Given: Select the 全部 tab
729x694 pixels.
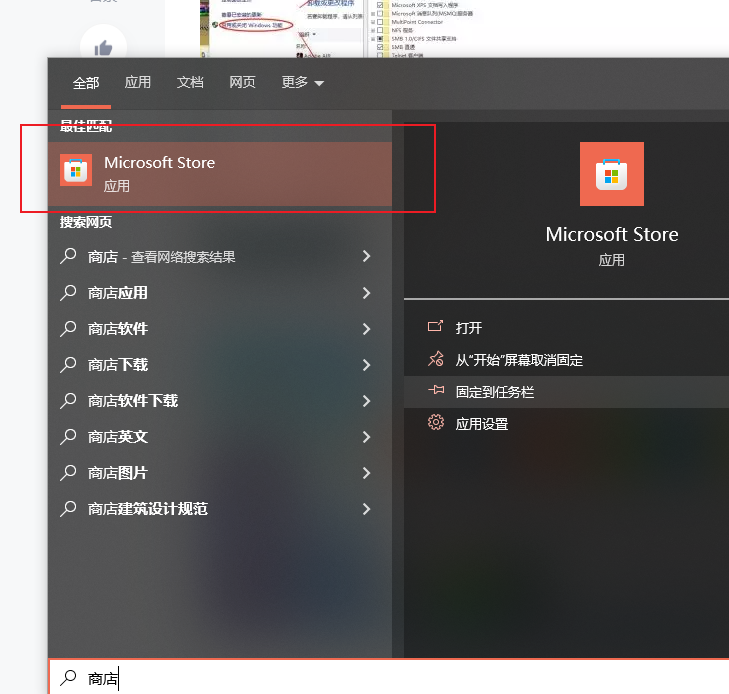Looking at the screenshot, I should pyautogui.click(x=86, y=83).
